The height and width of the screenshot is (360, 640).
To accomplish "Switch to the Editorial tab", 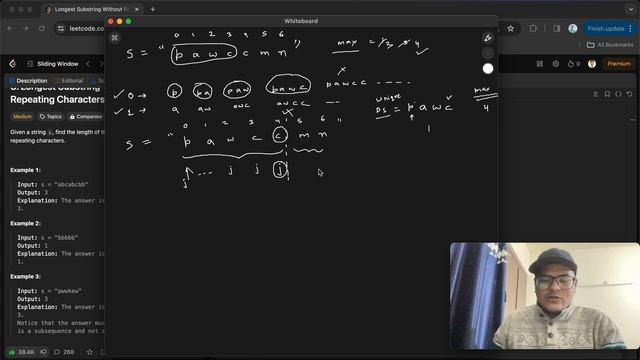I will [x=69, y=81].
